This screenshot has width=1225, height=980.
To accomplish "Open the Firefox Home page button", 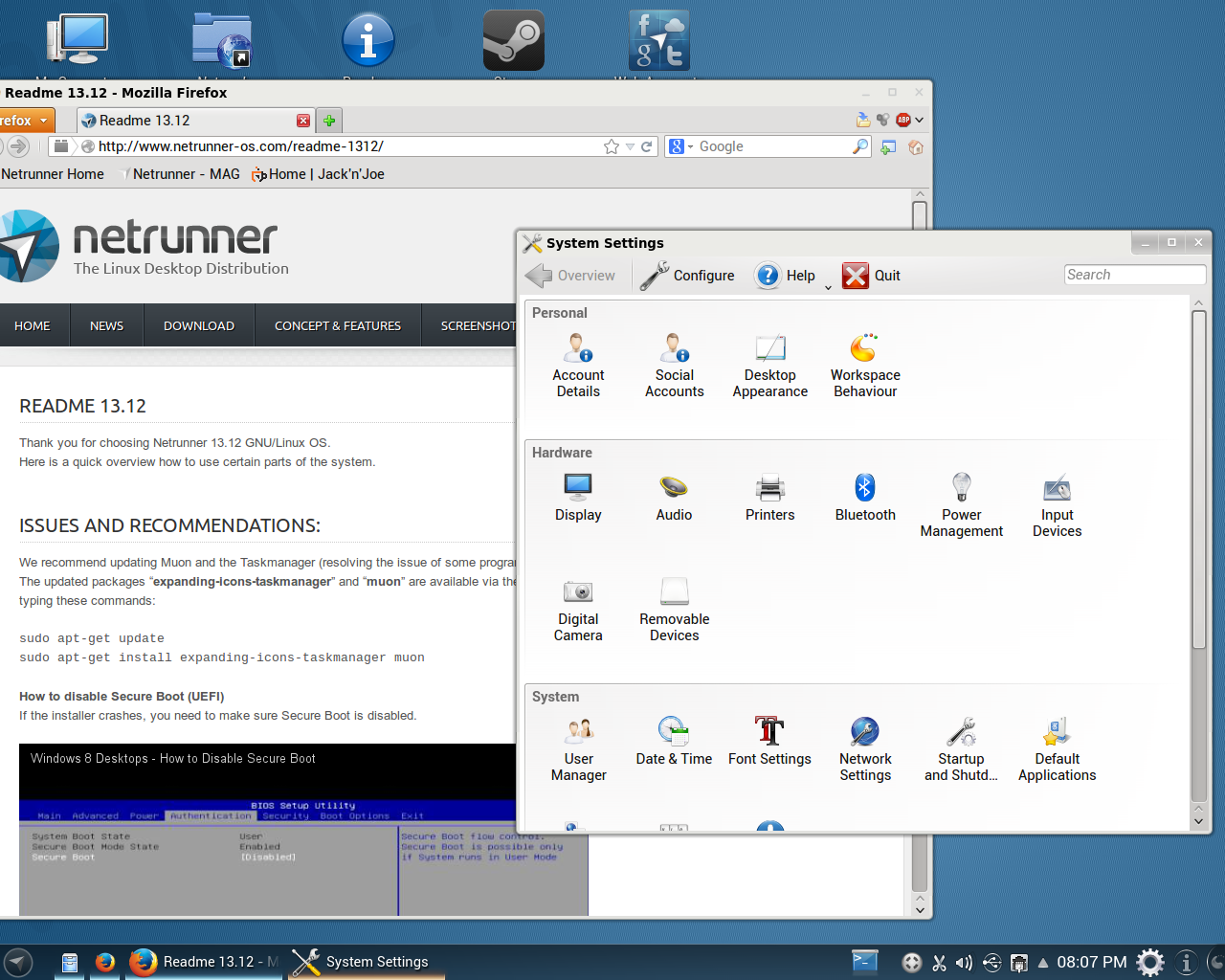I will (x=916, y=146).
